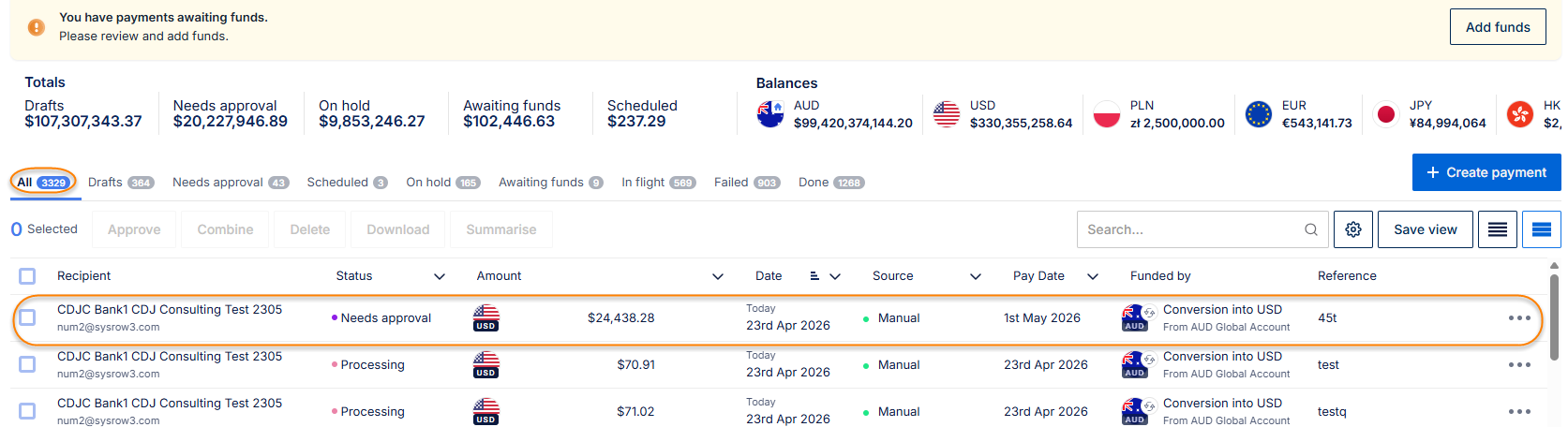Check the Needs approval payment row checkbox
The width and height of the screenshot is (1568, 427).
click(27, 318)
